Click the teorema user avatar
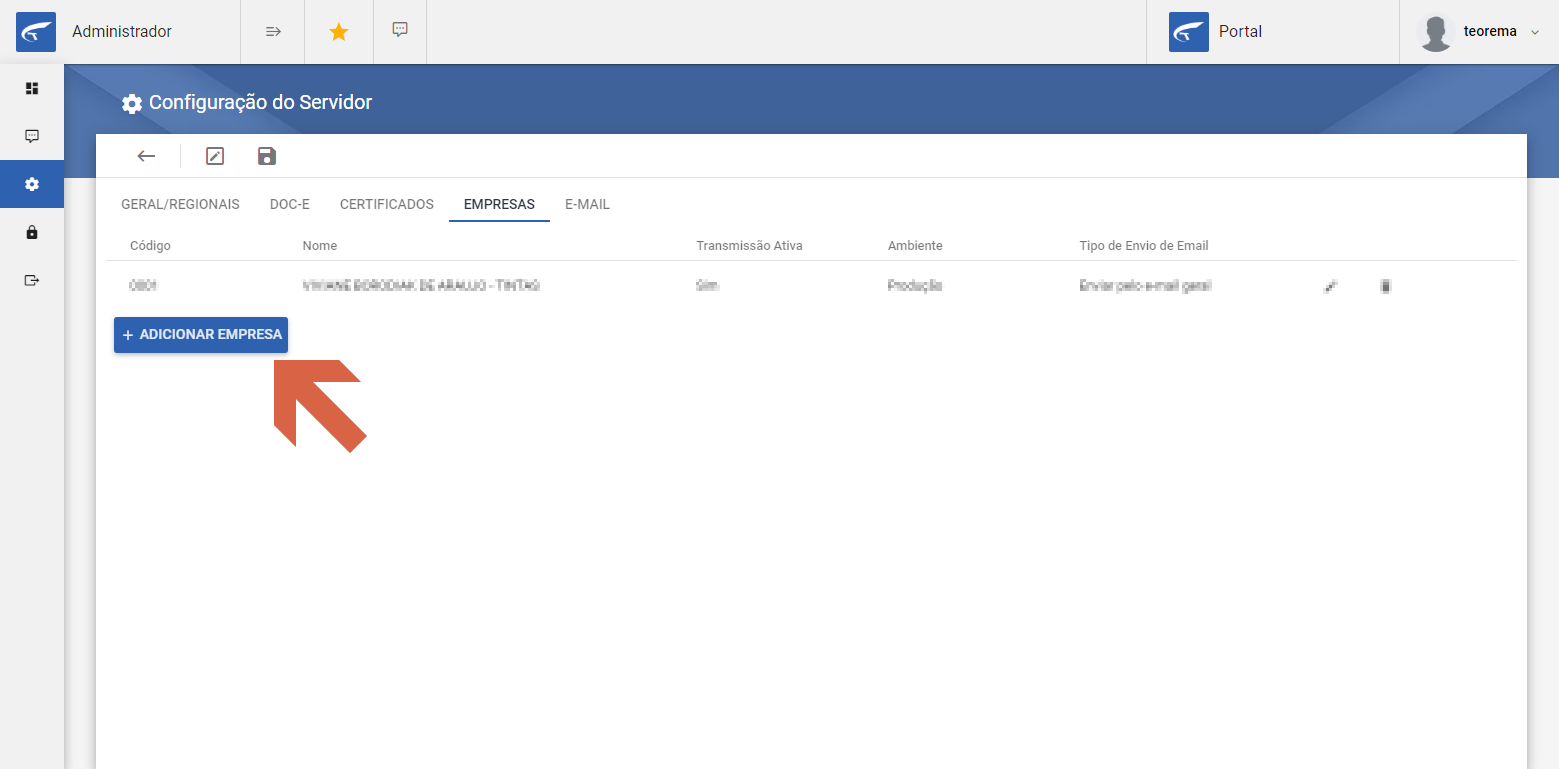The height and width of the screenshot is (769, 1559). click(x=1436, y=32)
